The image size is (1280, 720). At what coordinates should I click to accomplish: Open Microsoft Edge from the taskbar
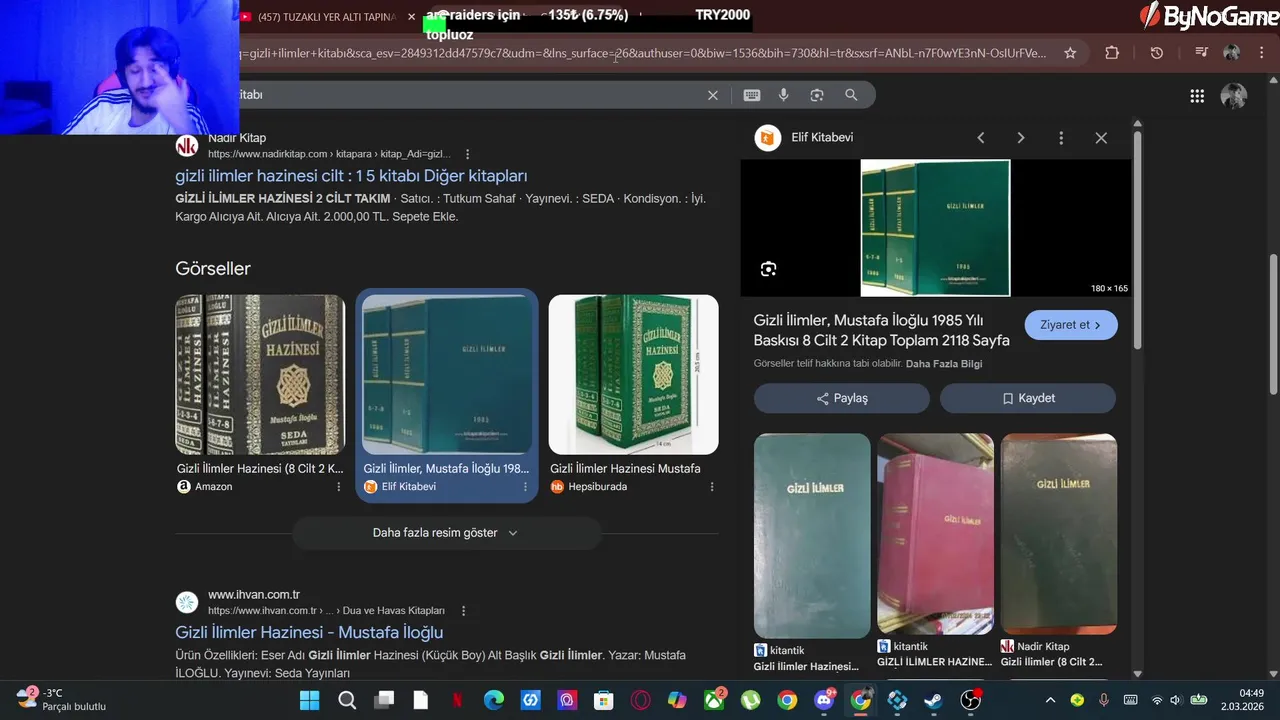pos(494,700)
